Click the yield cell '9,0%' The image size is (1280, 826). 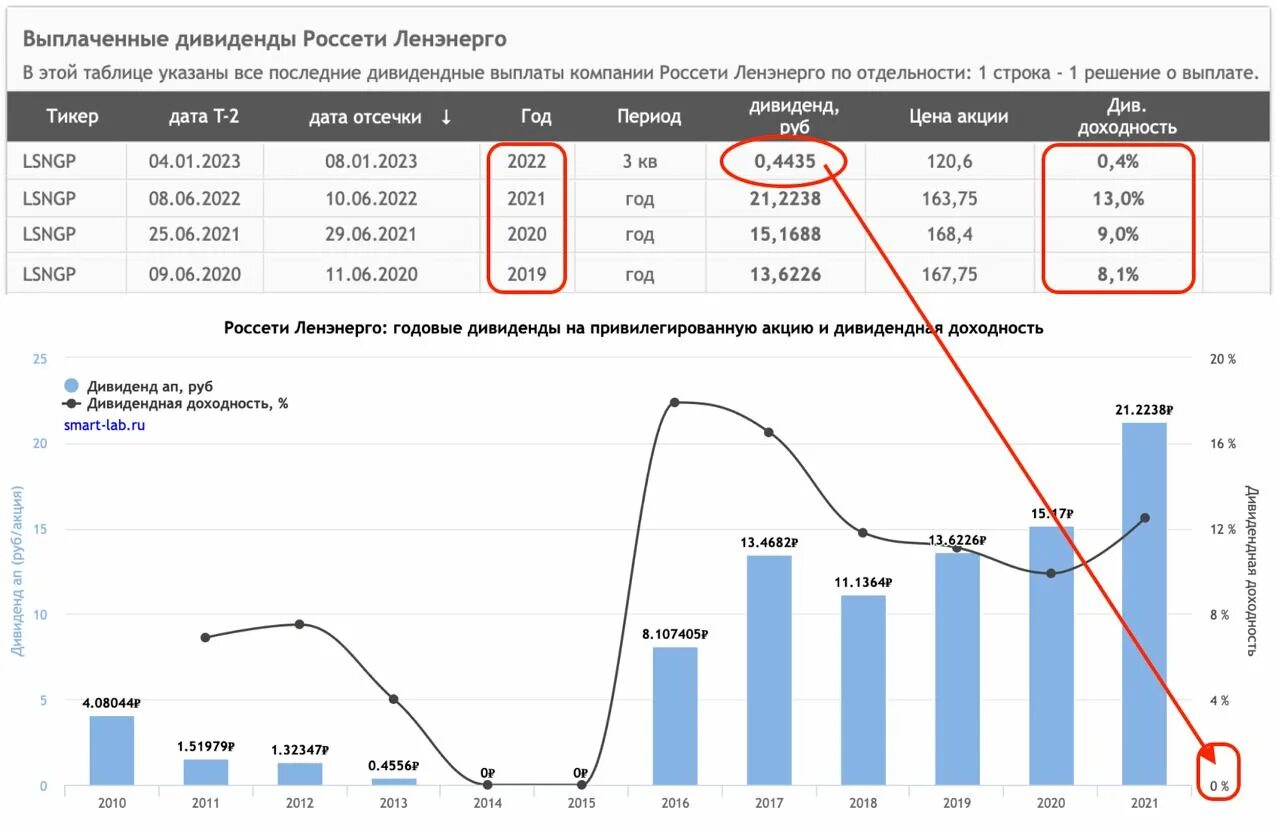pyautogui.click(x=1118, y=235)
